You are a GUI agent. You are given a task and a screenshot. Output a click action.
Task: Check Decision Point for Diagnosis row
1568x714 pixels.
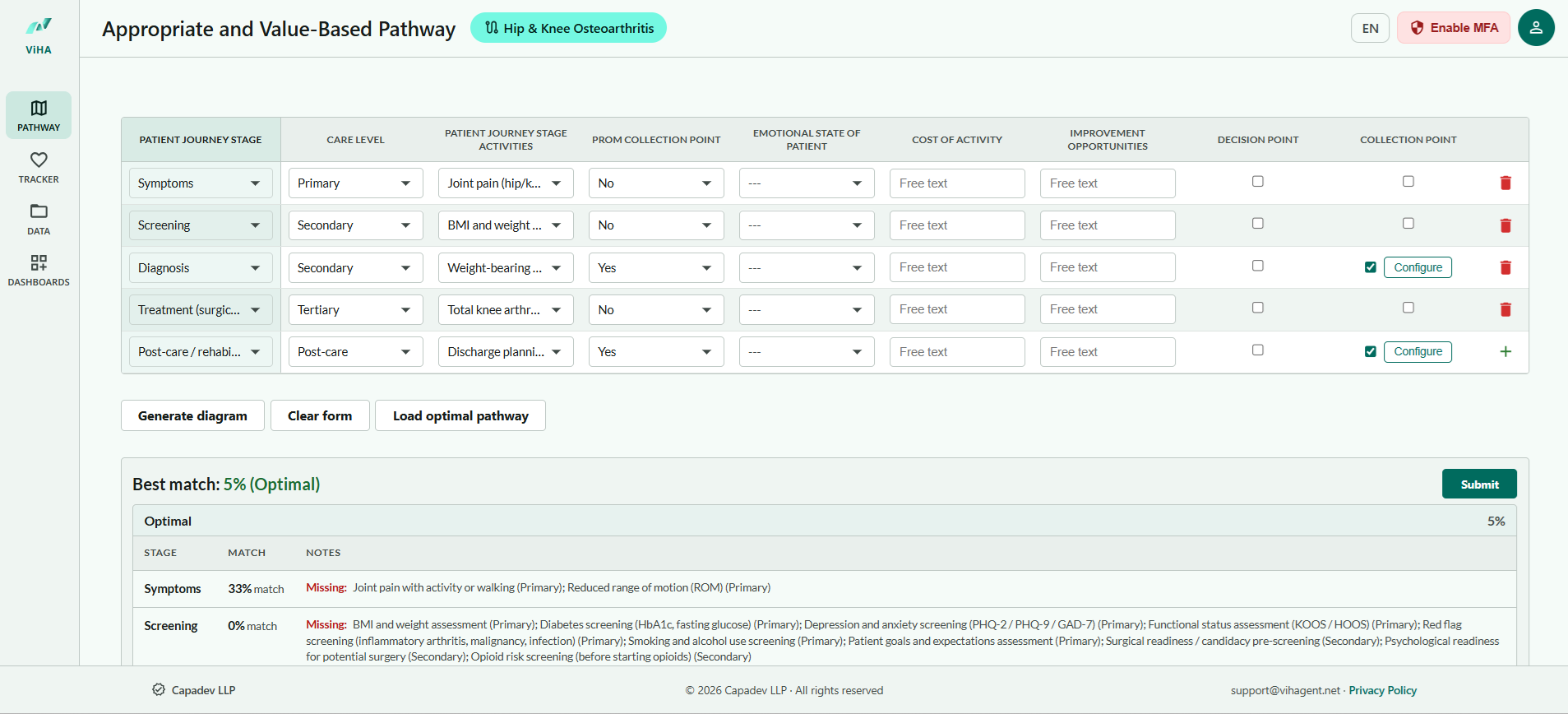[x=1257, y=266]
